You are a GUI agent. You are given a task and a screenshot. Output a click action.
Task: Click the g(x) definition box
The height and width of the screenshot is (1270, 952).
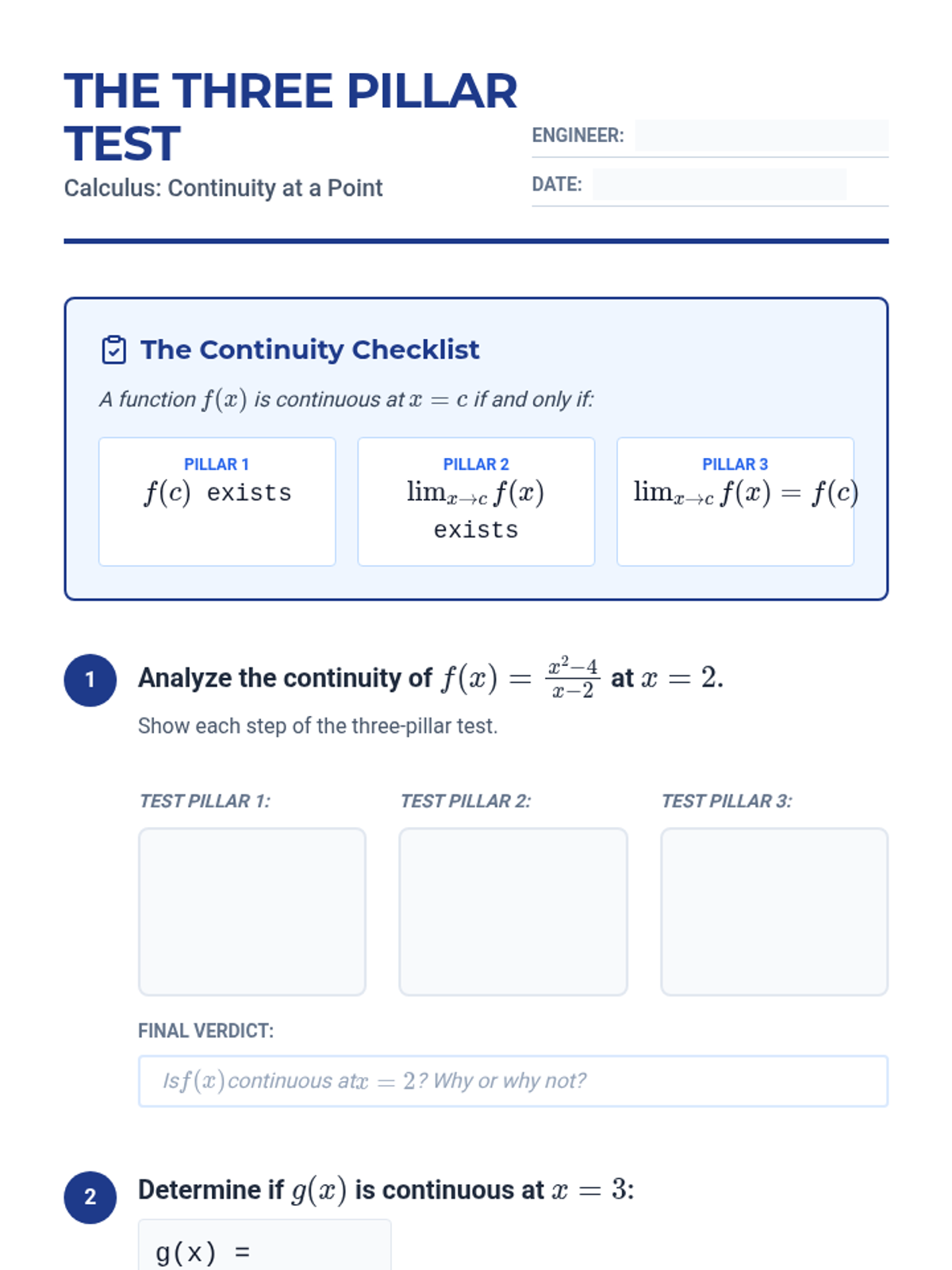[264, 1248]
